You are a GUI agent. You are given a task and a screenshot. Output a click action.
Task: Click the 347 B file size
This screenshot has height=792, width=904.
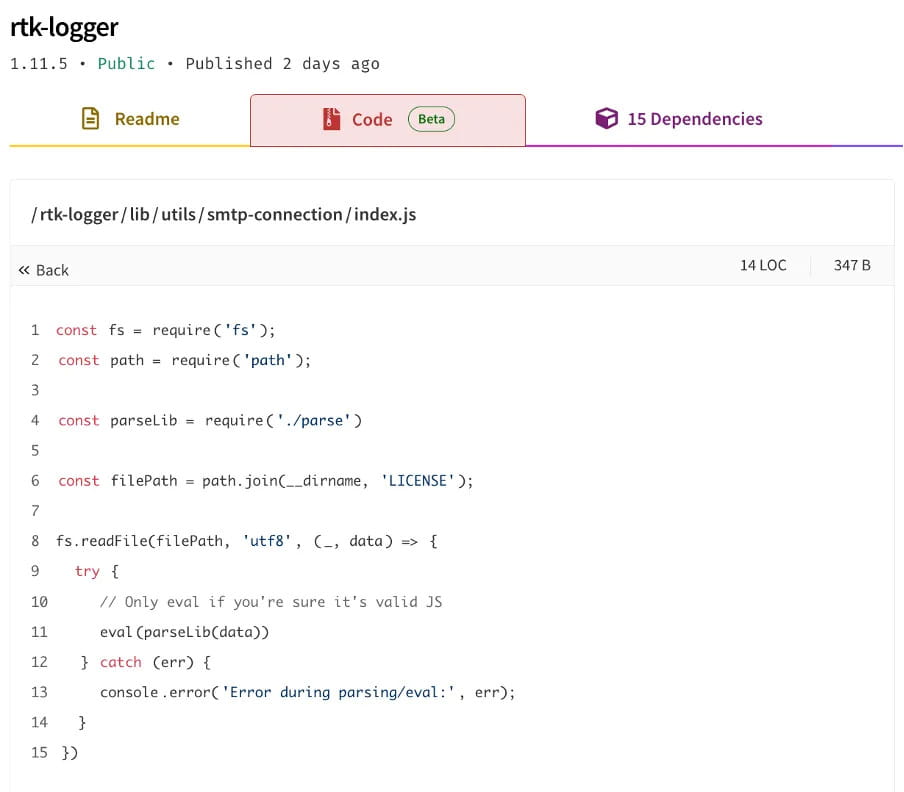click(852, 265)
